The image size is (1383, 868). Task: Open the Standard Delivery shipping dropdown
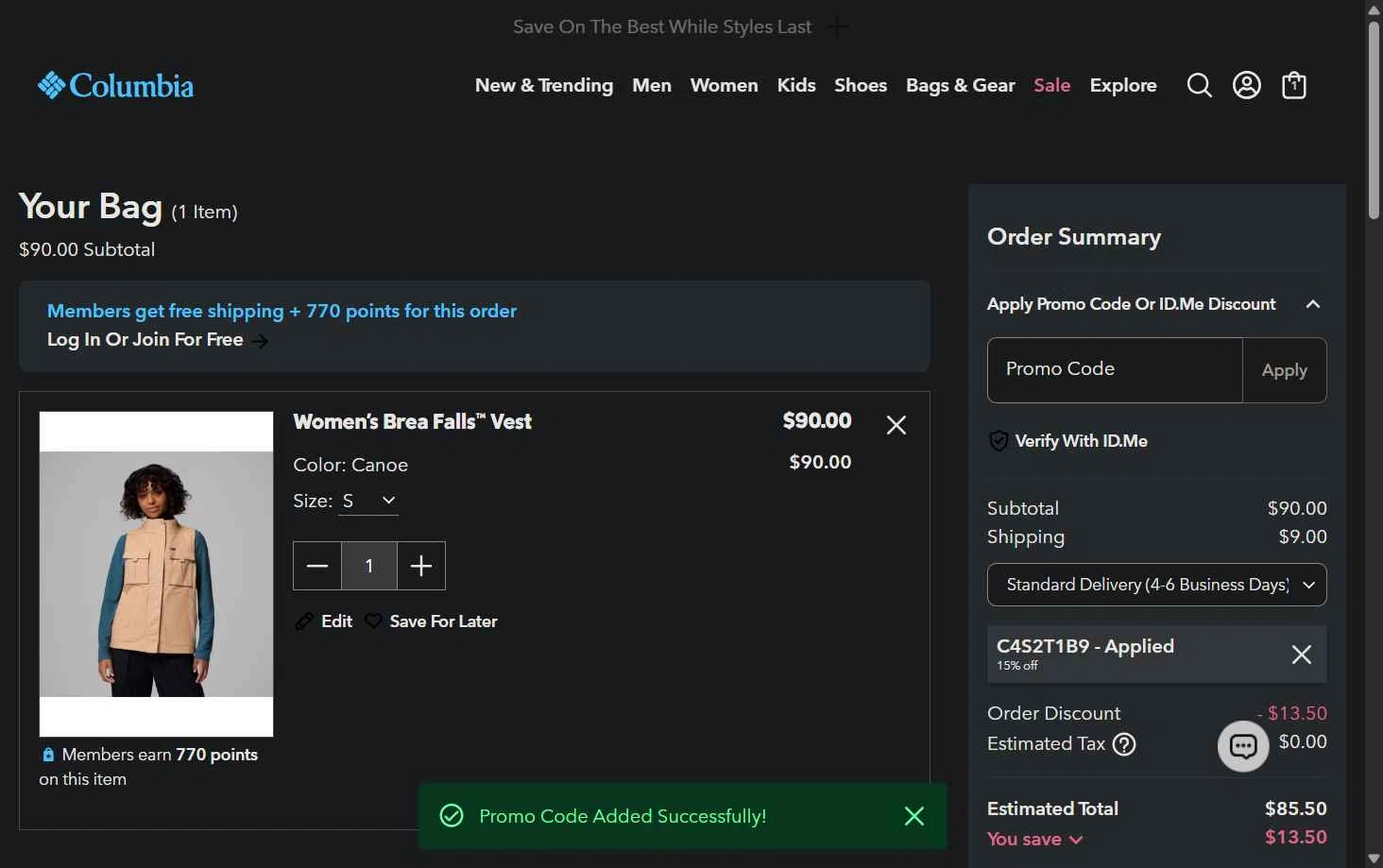coord(1156,585)
